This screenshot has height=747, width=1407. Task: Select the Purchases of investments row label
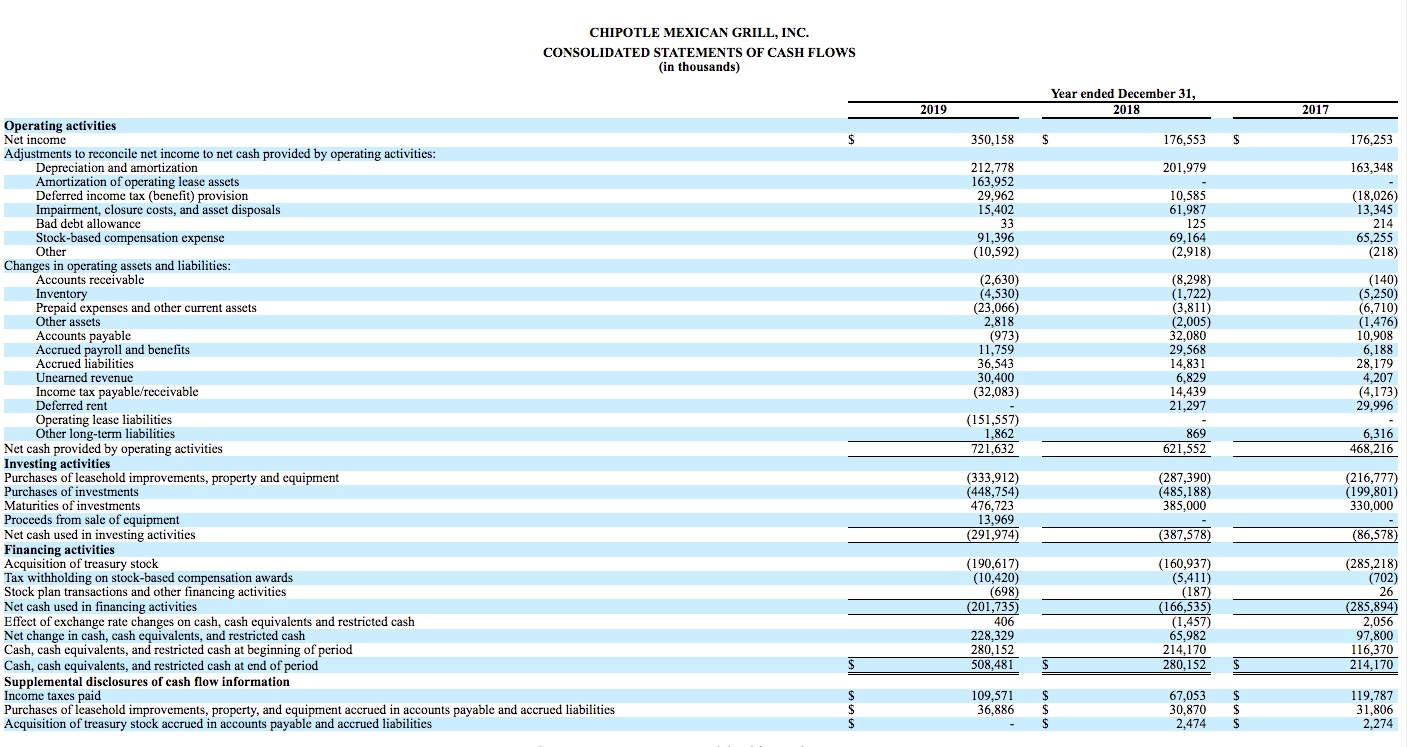(72, 491)
